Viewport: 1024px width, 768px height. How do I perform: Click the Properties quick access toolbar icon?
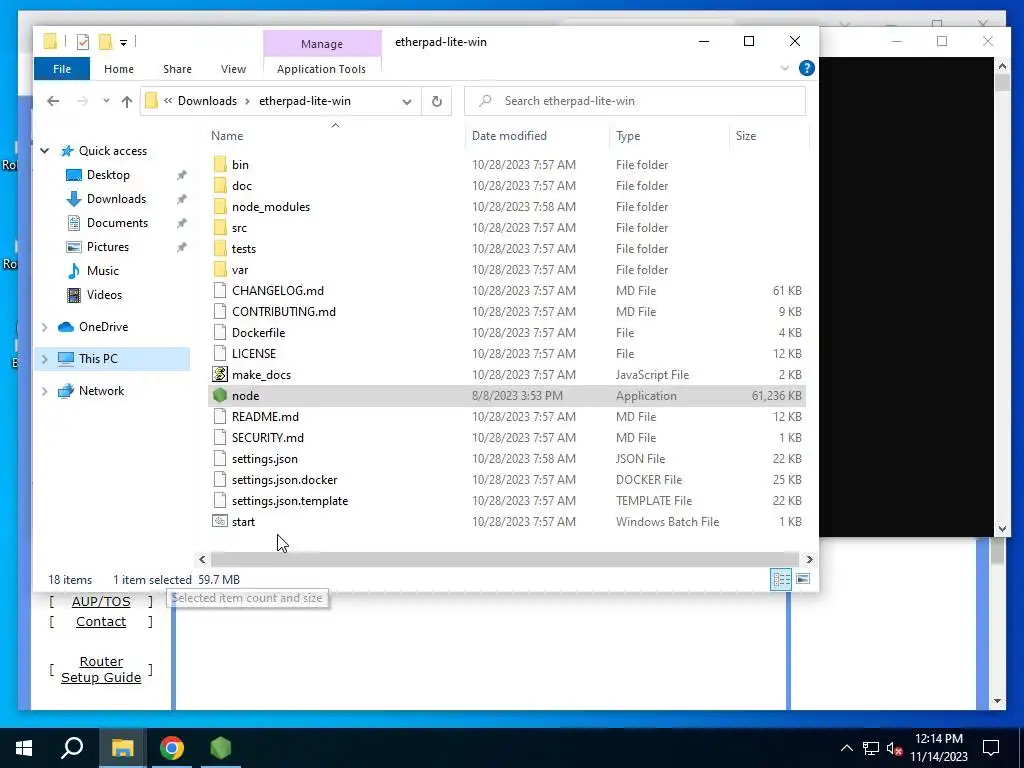83,42
